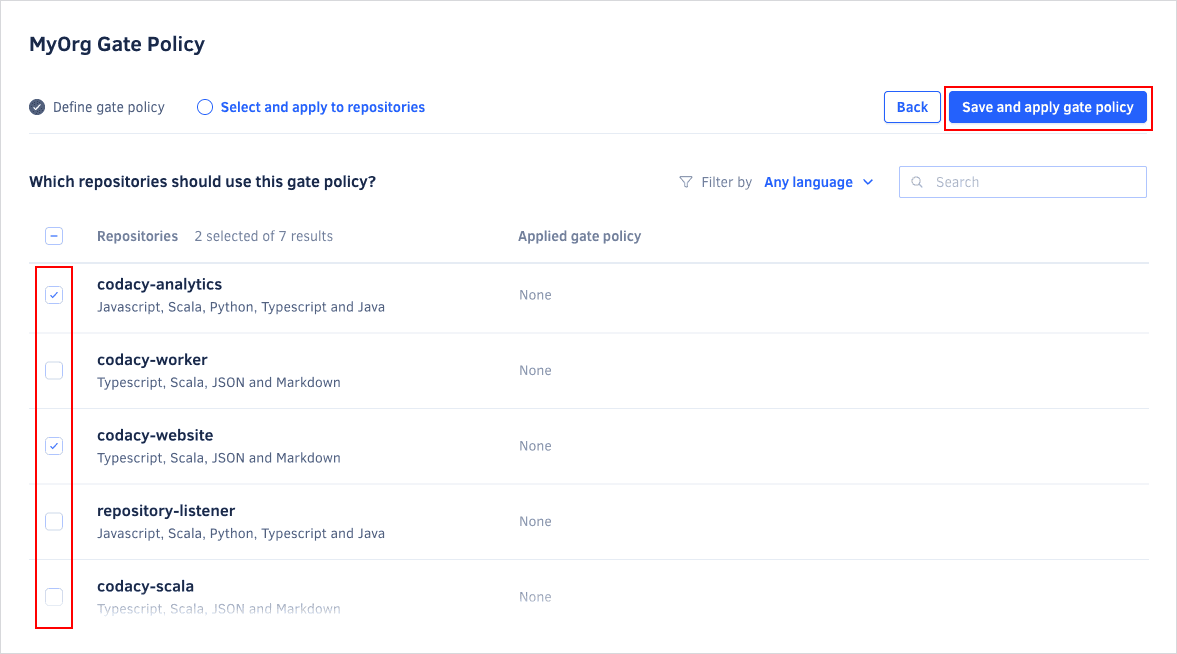Deselect the codacy-website checkbox
Image resolution: width=1177 pixels, height=654 pixels.
[54, 445]
